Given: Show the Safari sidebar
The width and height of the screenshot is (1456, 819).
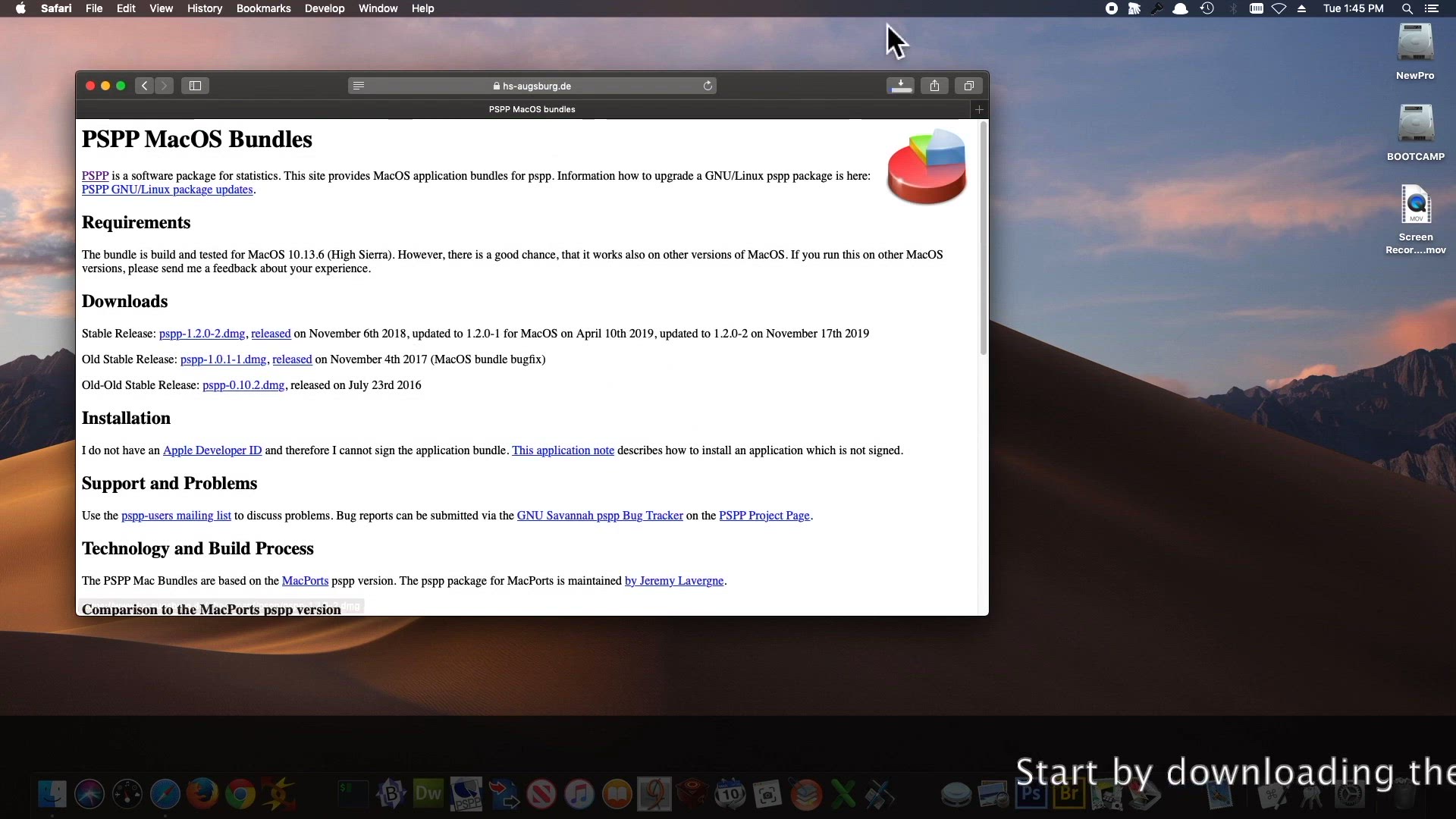Looking at the screenshot, I should point(195,86).
